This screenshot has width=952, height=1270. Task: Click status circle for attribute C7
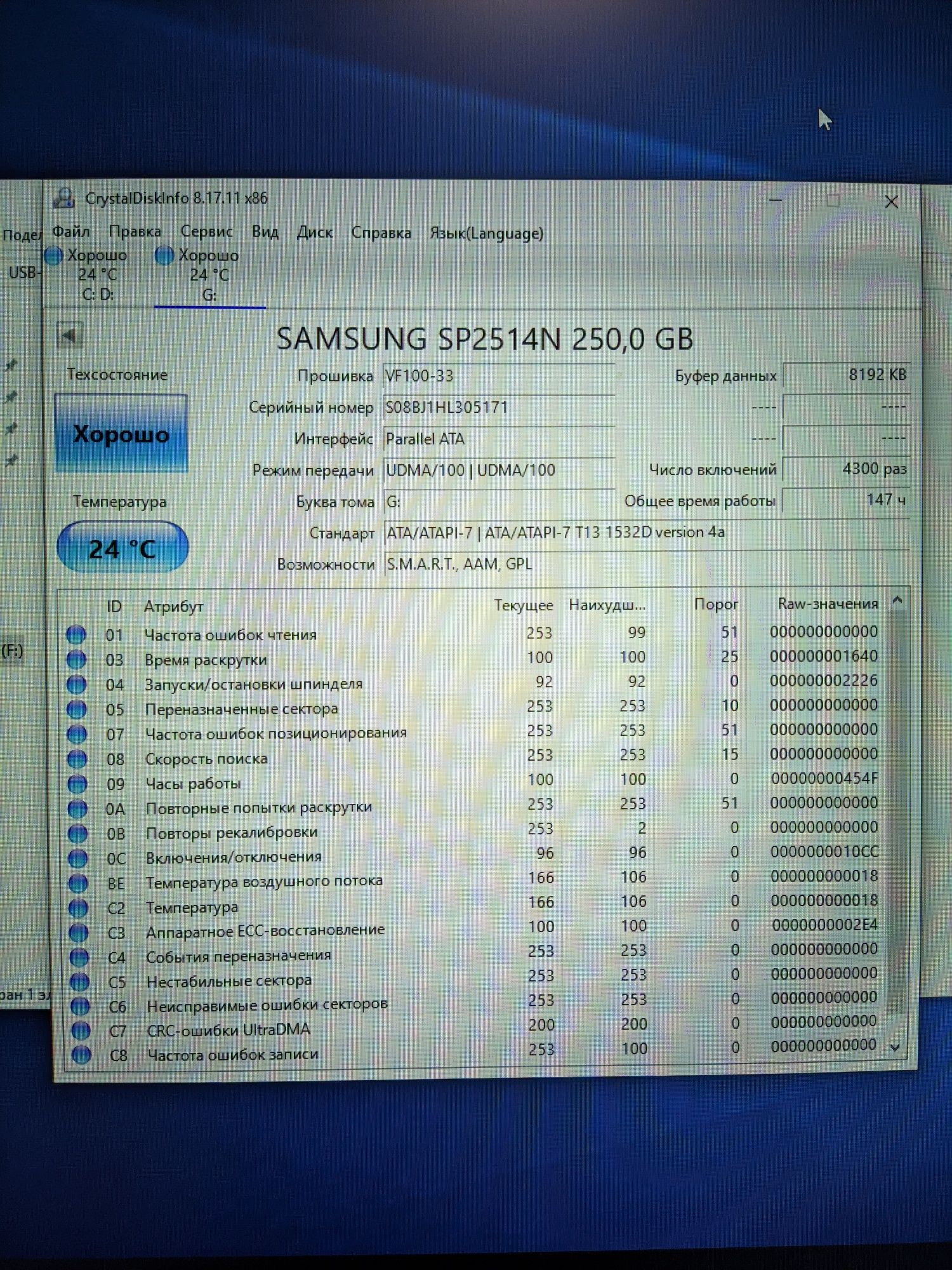click(x=81, y=1031)
